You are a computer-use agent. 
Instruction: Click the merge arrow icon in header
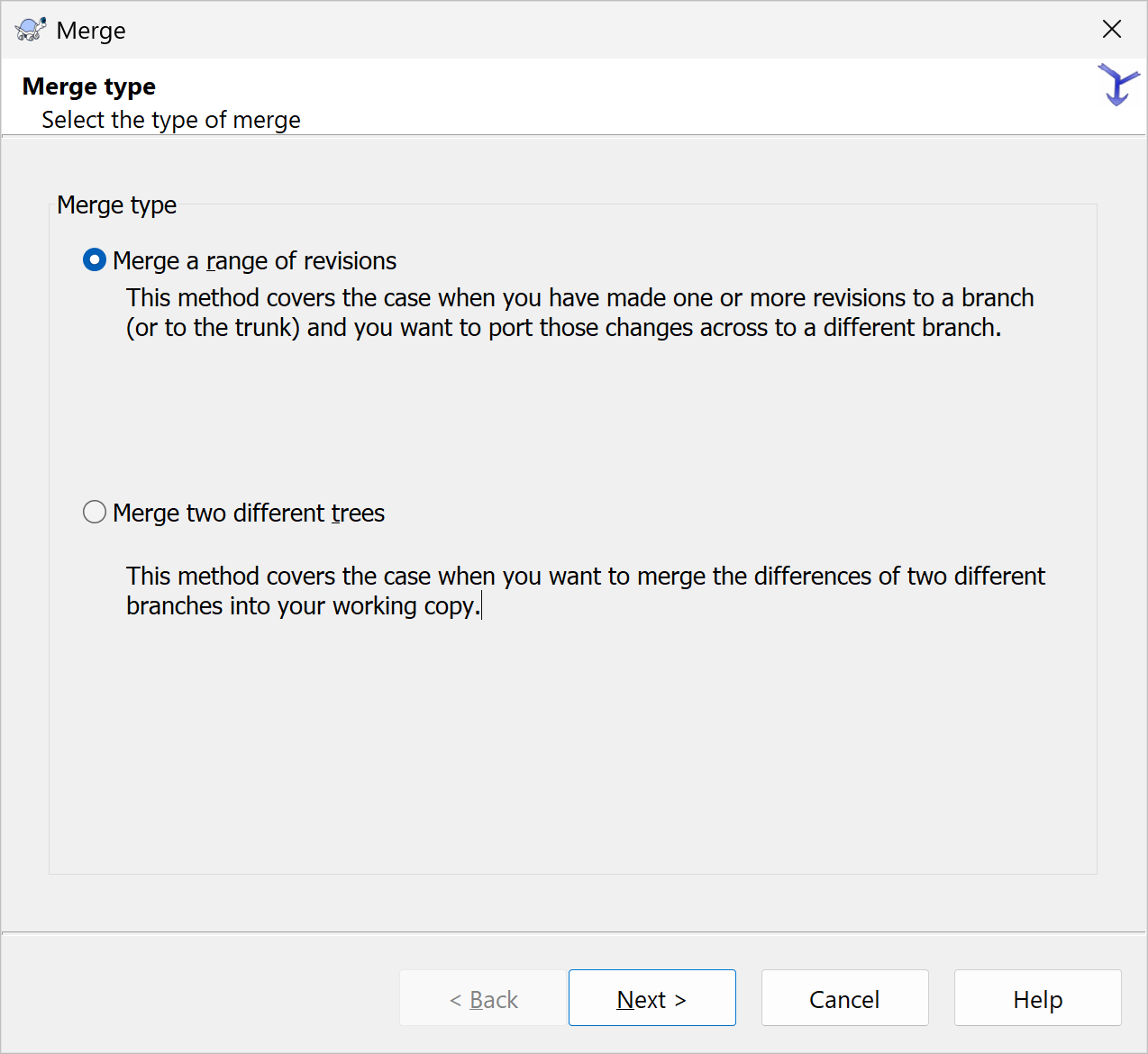[x=1117, y=86]
